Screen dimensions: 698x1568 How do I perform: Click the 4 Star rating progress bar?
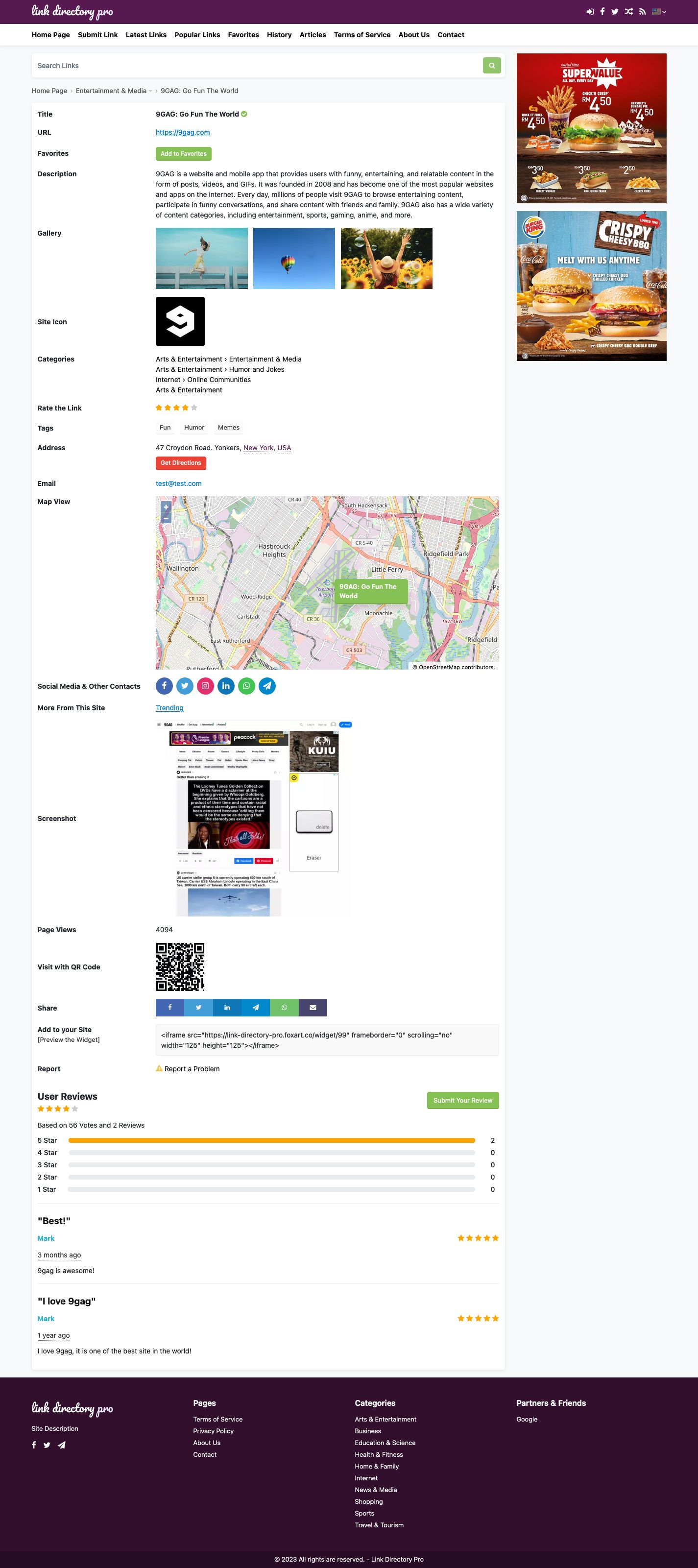(x=271, y=1152)
